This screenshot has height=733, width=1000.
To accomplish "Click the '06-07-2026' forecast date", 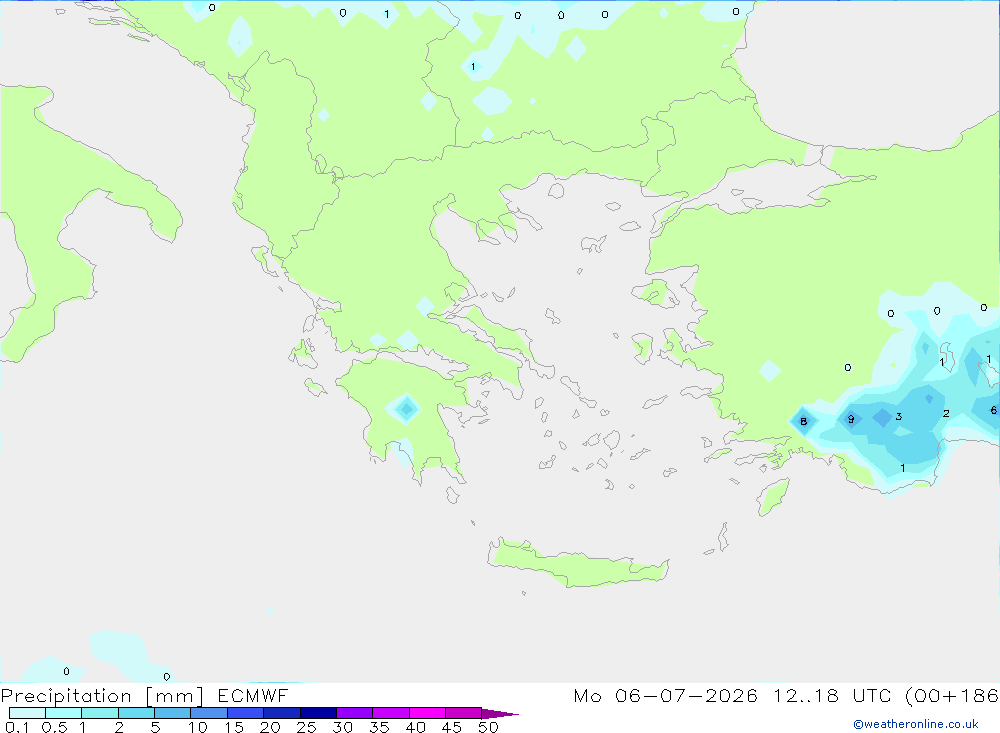I will click(686, 695).
